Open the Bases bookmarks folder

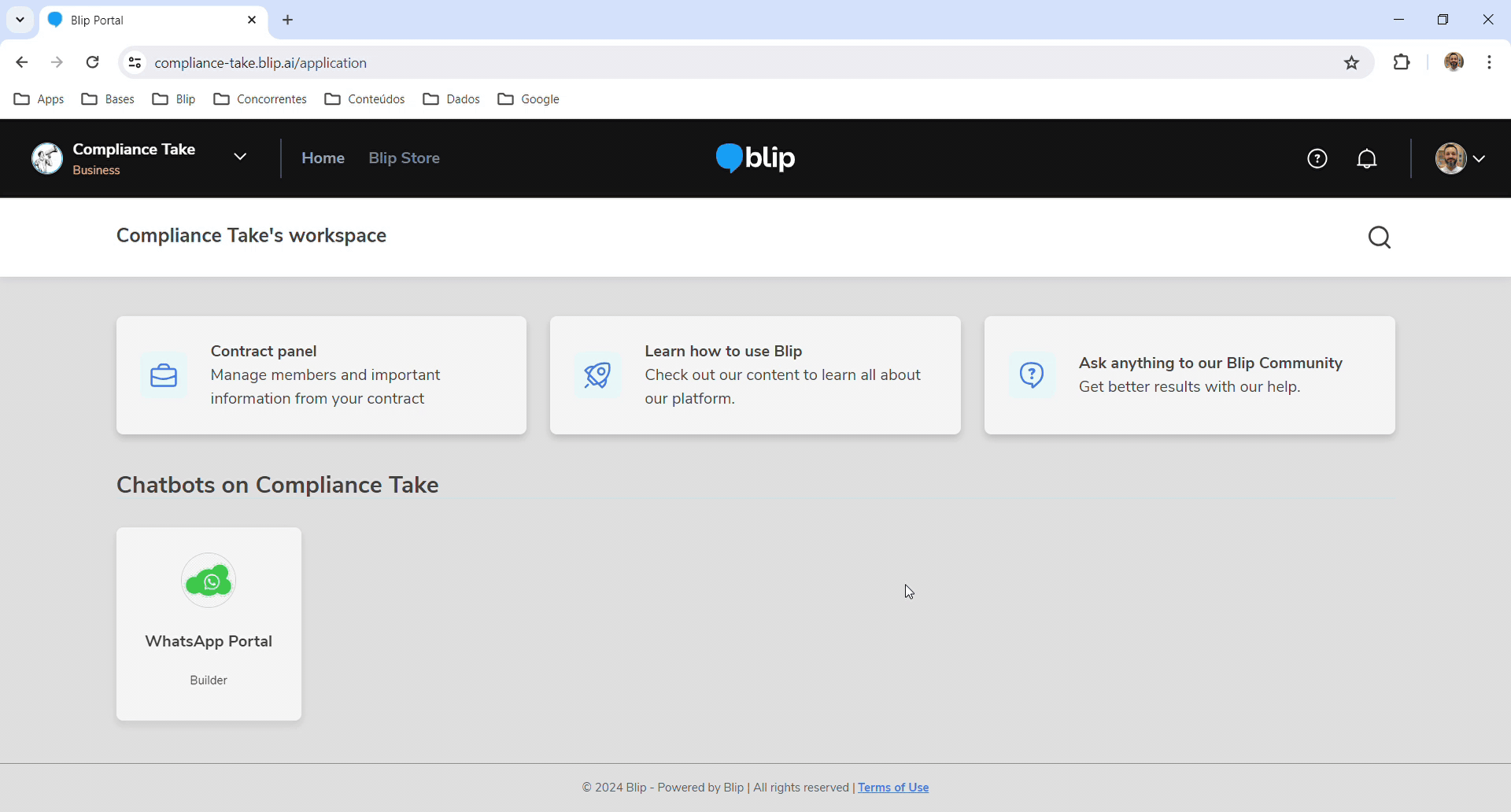(108, 99)
